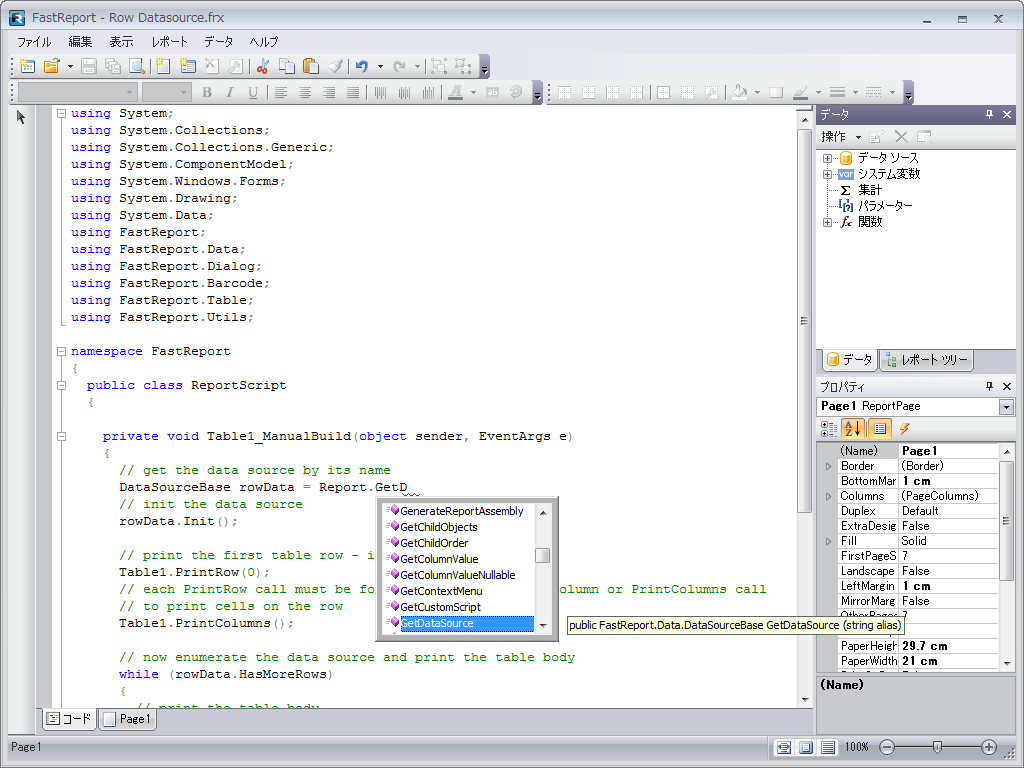Select the pointer tool in left sidebar
Screen dimensions: 1024x768
(21, 117)
